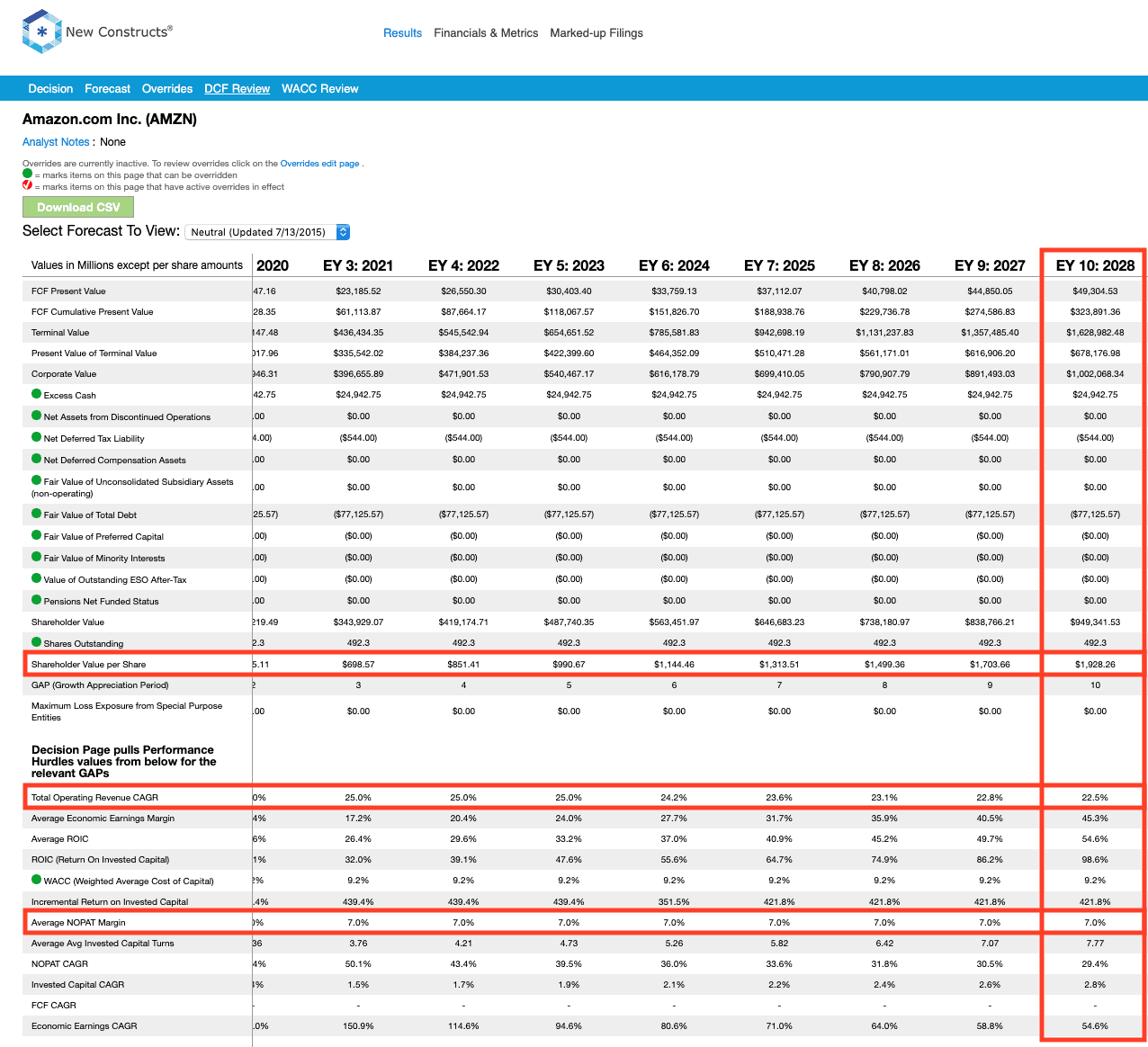Select the GAP (Growth Appreciation Period) label
Viewport: 1148px width, 1047px height.
tap(100, 685)
